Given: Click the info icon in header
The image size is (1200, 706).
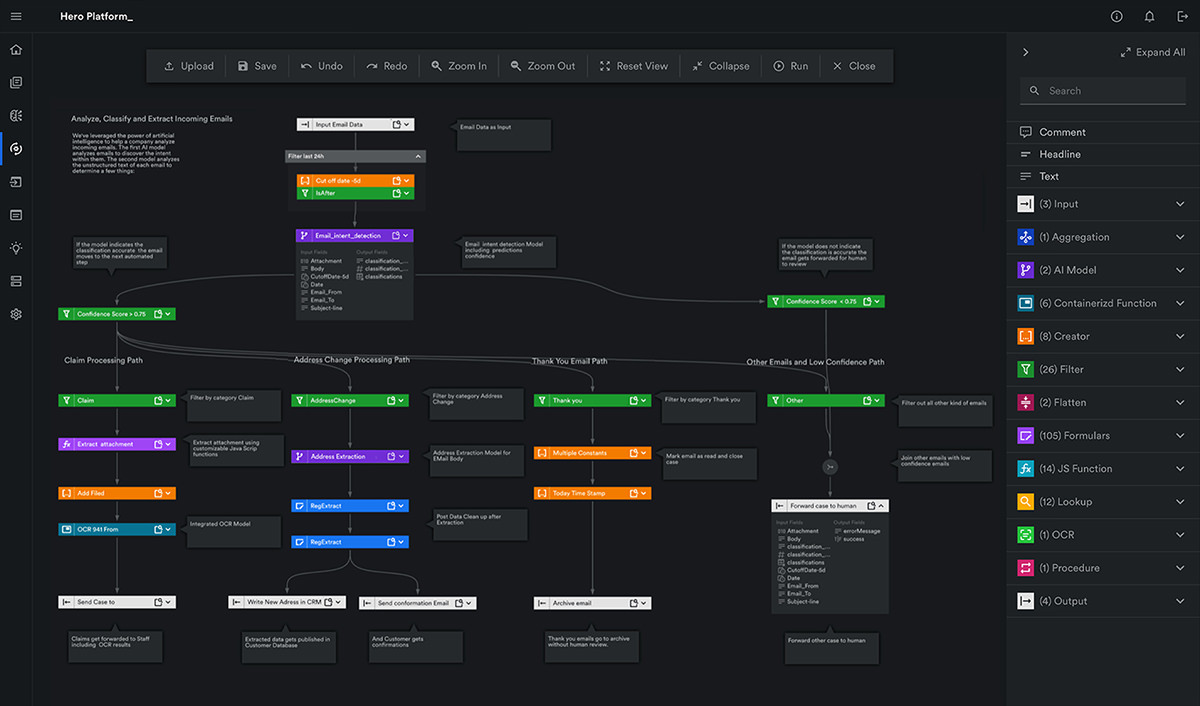Looking at the screenshot, I should click(1117, 17).
